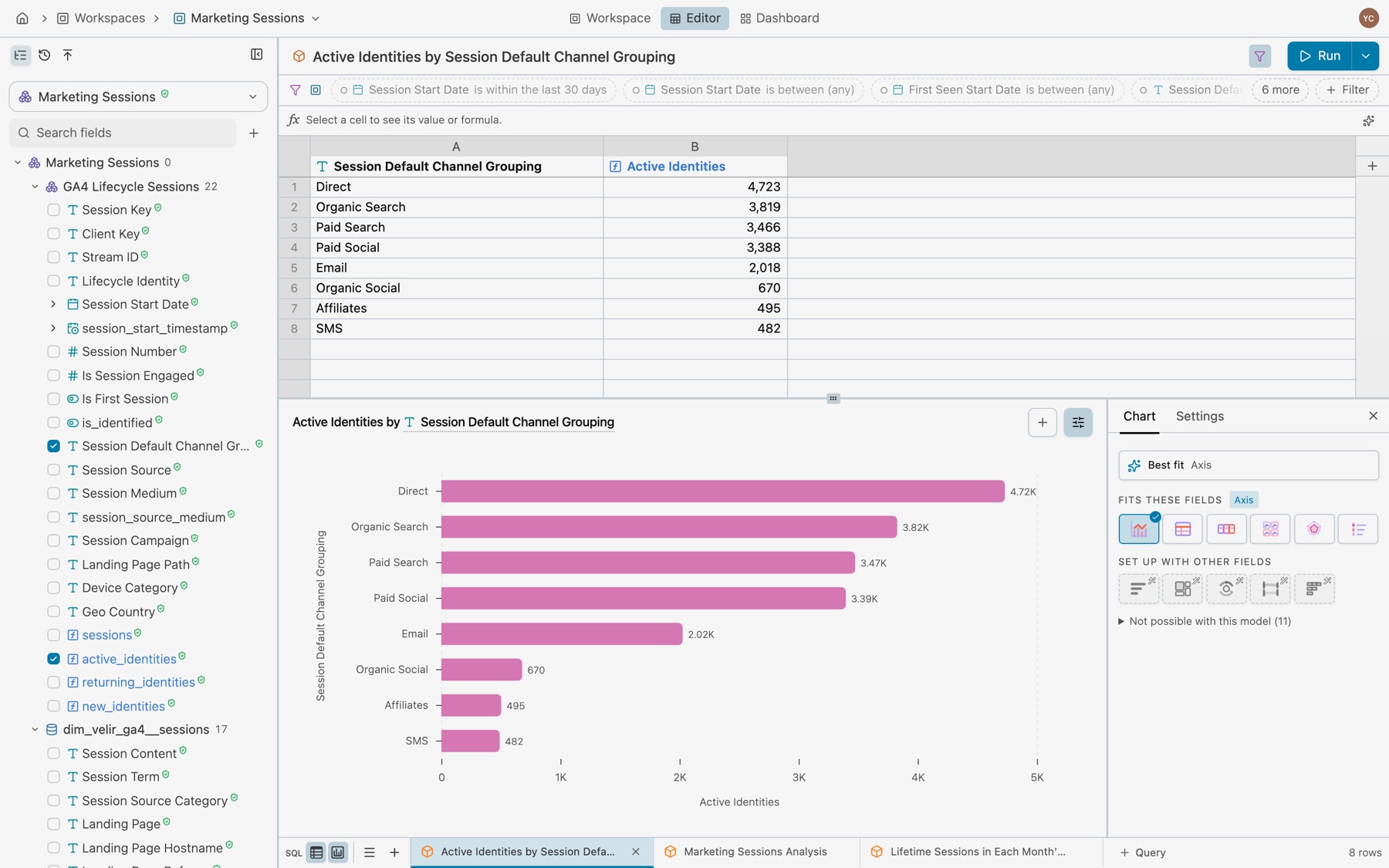
Task: Add a new field with plus icon
Action: coord(254,133)
